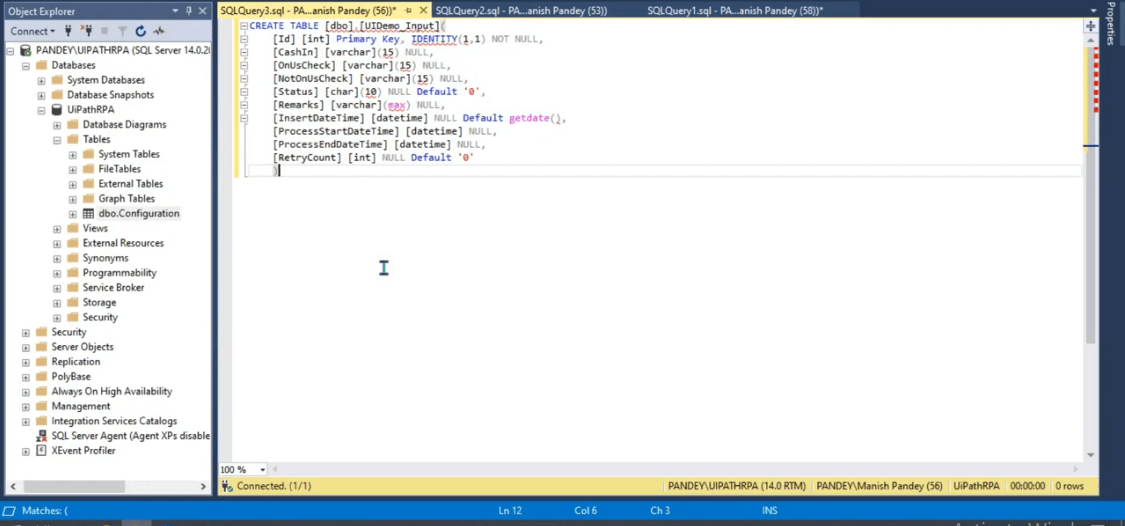This screenshot has height=526, width=1125.
Task: Click the INS indicator in status bar
Action: tap(770, 511)
